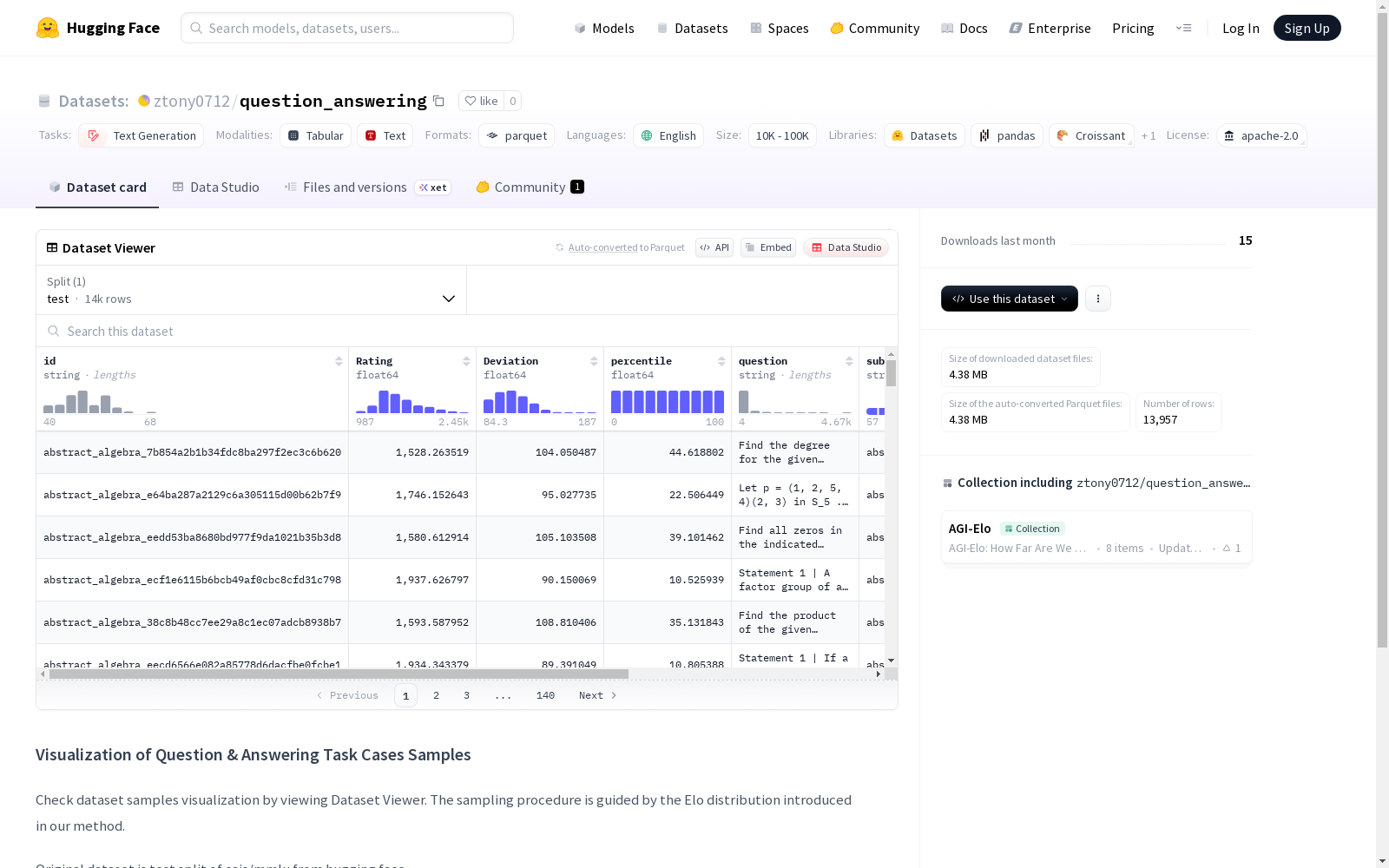Viewport: 1389px width, 868px height.
Task: Click Next page in pagination
Action: coord(597,695)
